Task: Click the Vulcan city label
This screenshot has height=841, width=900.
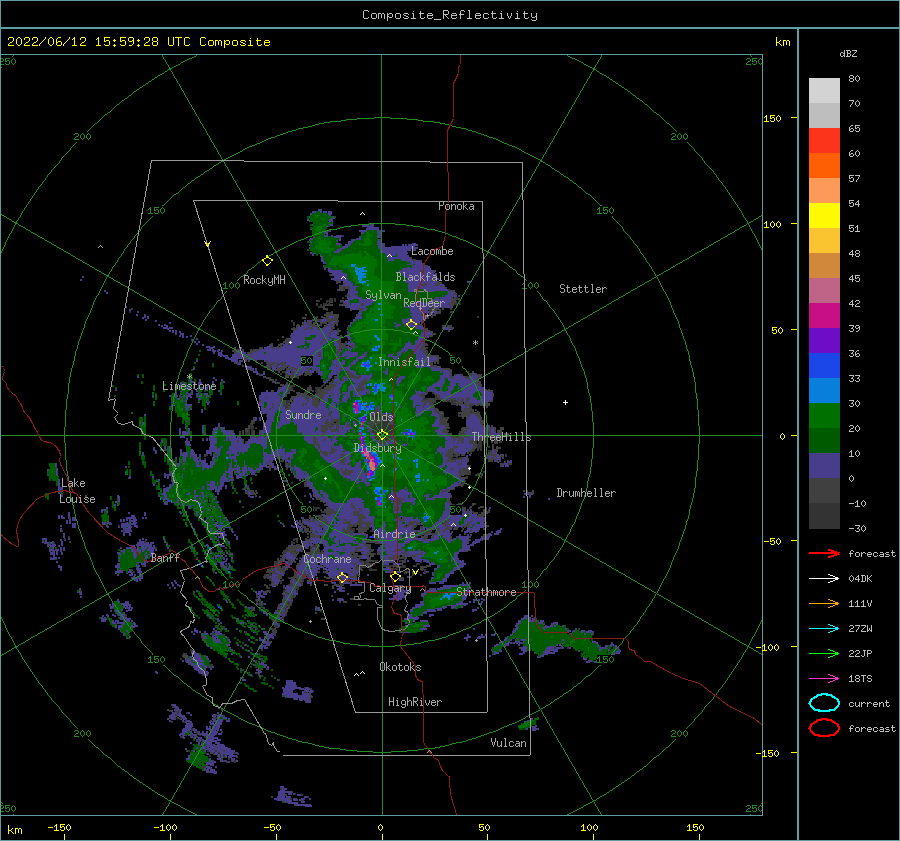Action: point(508,743)
